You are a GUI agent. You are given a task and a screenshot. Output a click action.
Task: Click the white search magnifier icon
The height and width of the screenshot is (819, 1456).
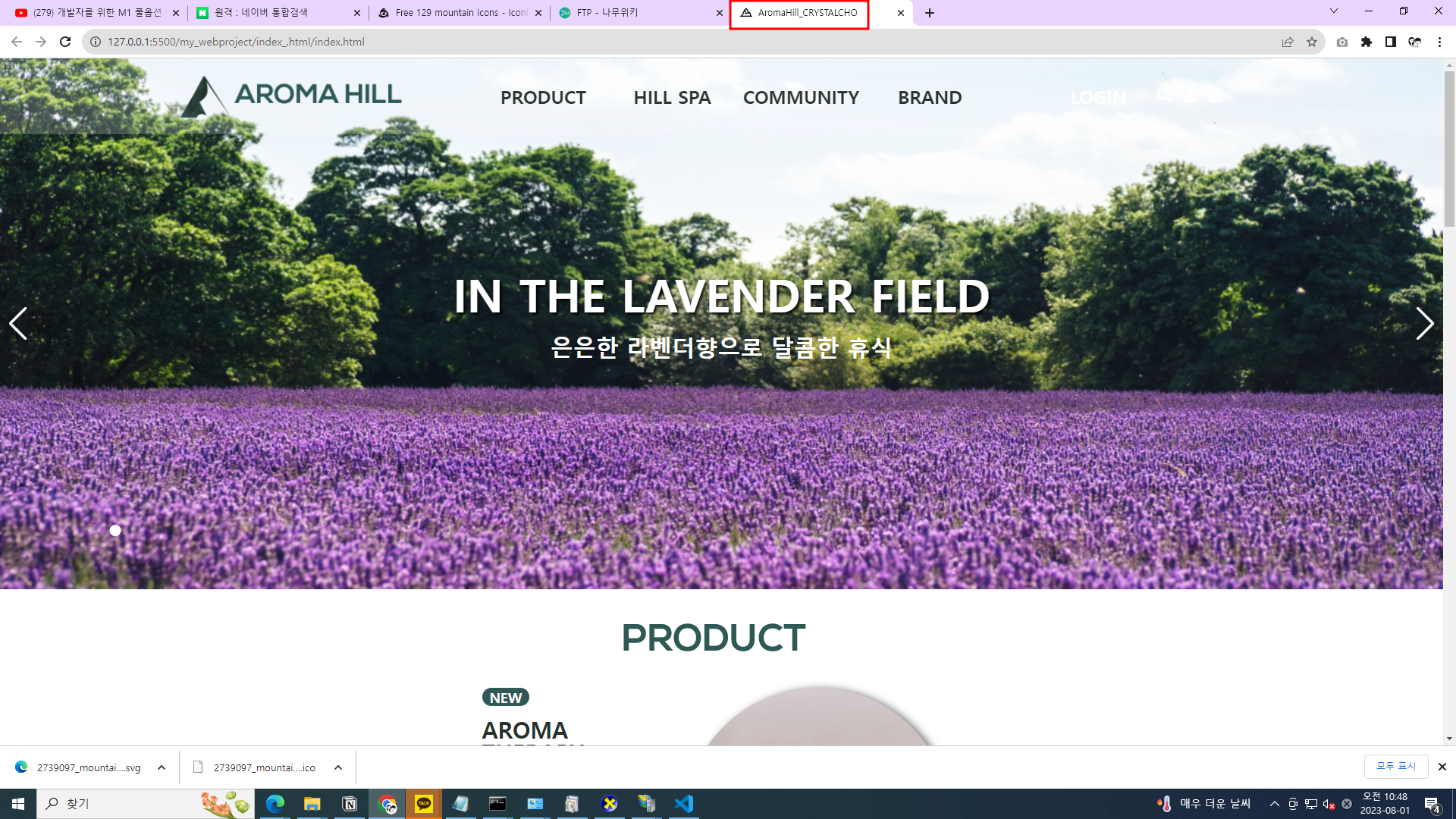1164,96
